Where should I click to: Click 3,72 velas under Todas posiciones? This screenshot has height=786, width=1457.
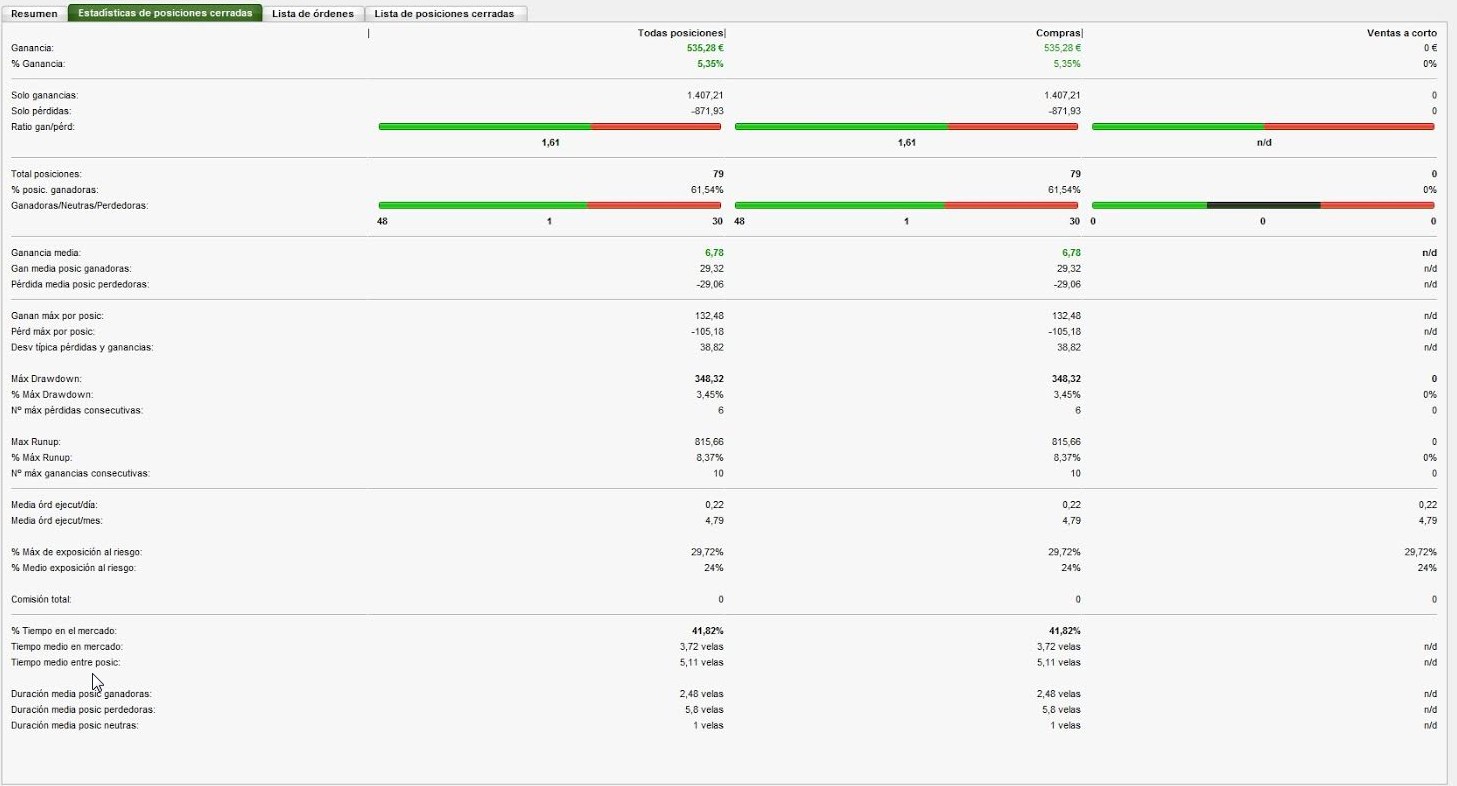[x=702, y=647]
